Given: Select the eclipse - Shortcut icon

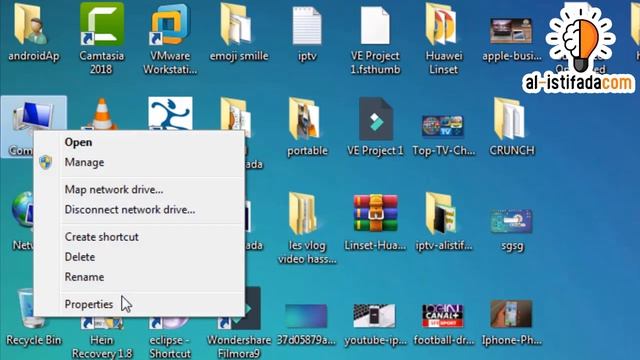Looking at the screenshot, I should [170, 323].
